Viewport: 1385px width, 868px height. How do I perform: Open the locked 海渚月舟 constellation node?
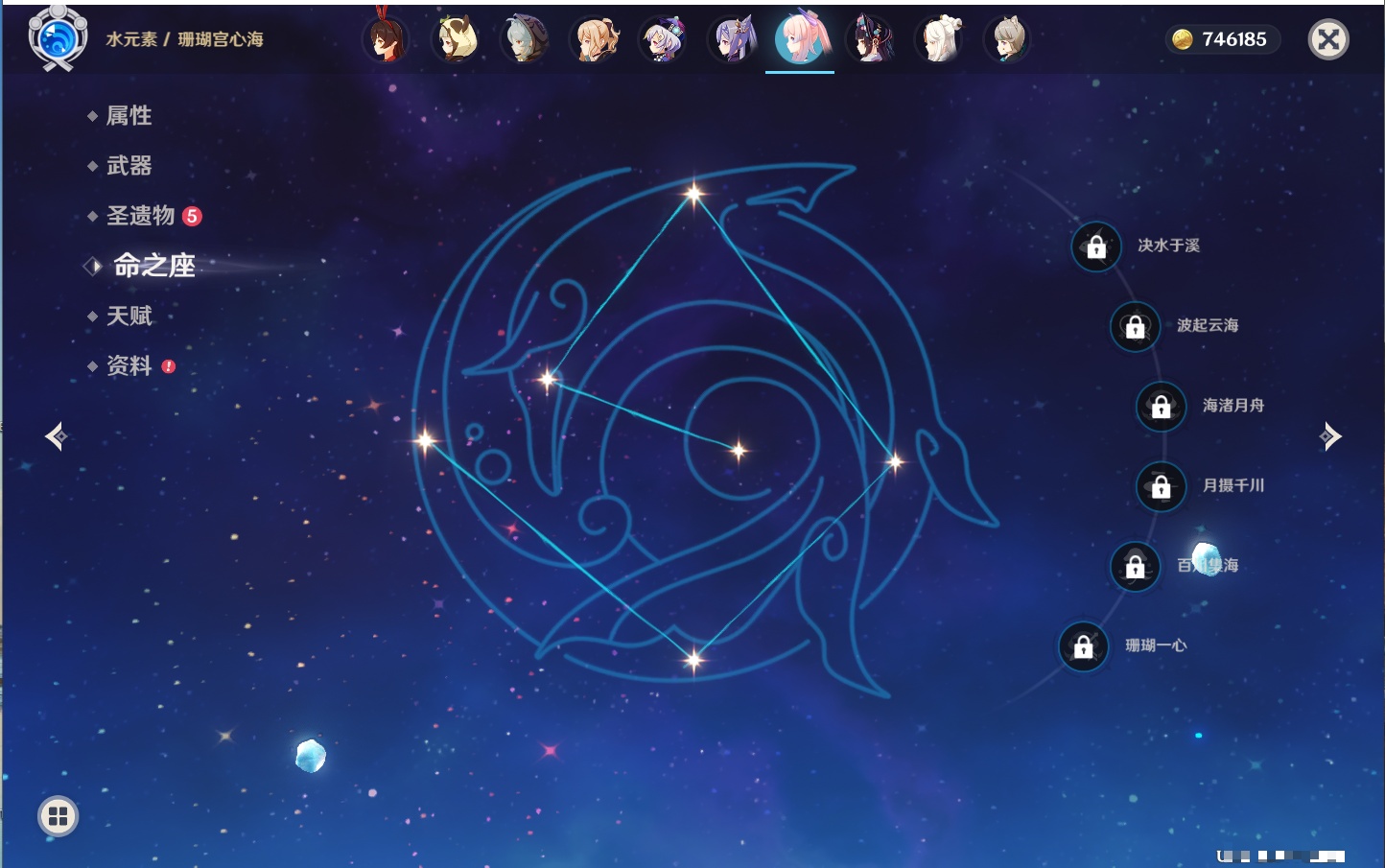tap(1162, 406)
